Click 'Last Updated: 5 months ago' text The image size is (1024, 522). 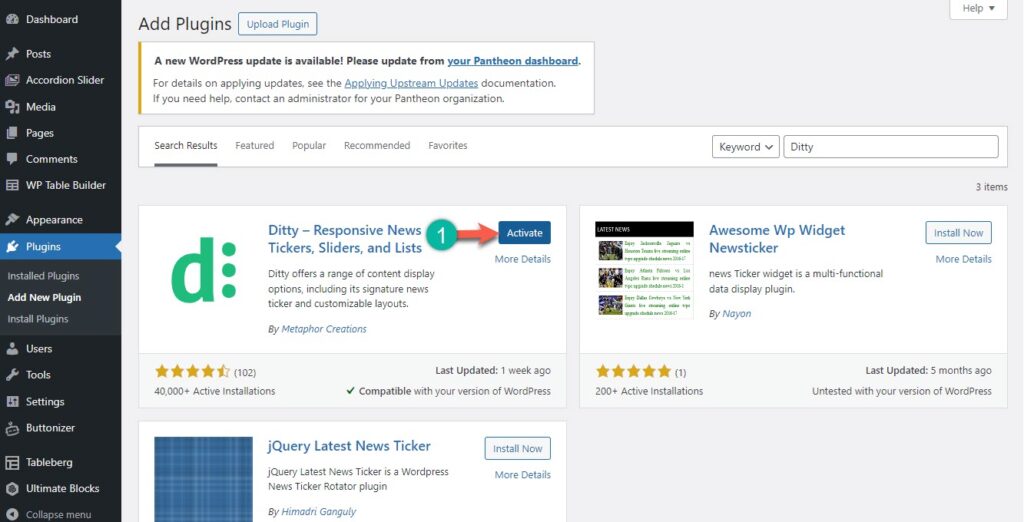click(929, 370)
